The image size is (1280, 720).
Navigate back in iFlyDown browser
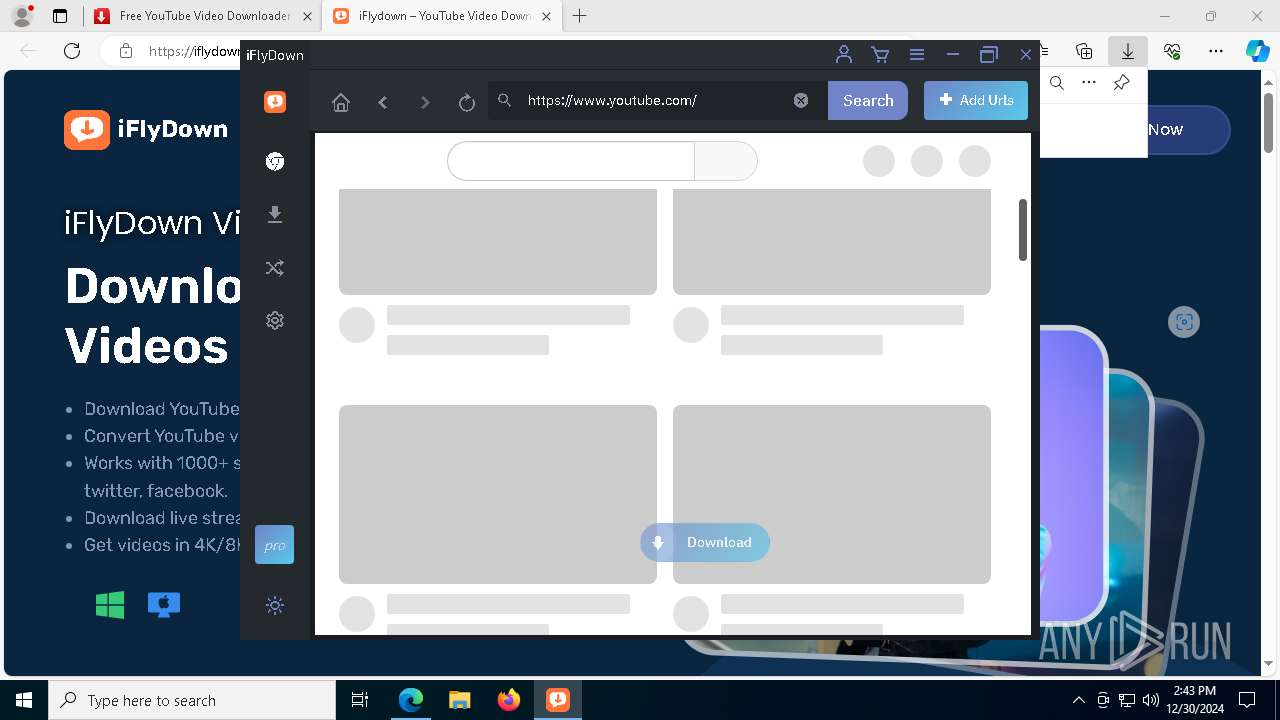383,102
